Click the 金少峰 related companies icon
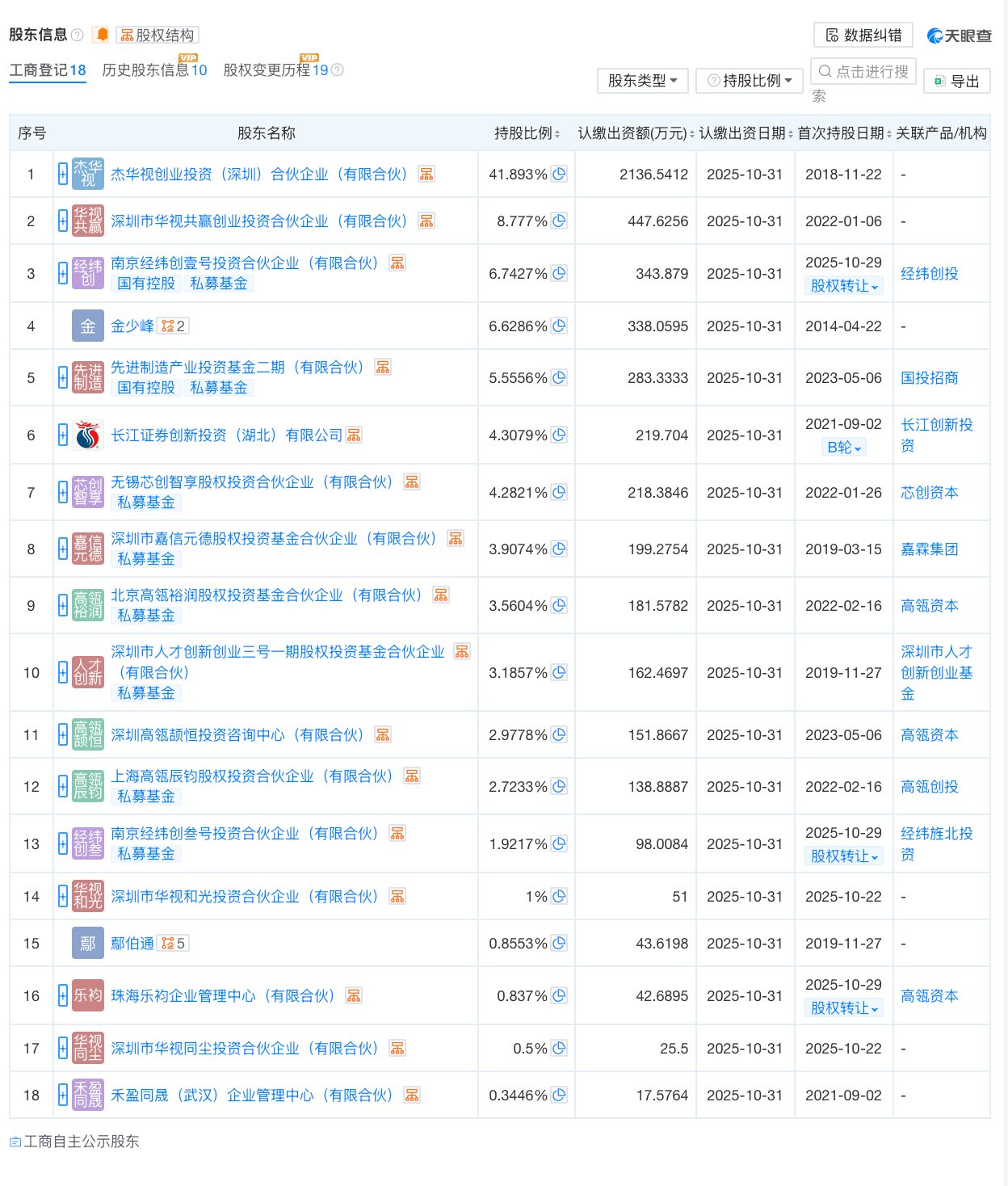 click(x=173, y=326)
